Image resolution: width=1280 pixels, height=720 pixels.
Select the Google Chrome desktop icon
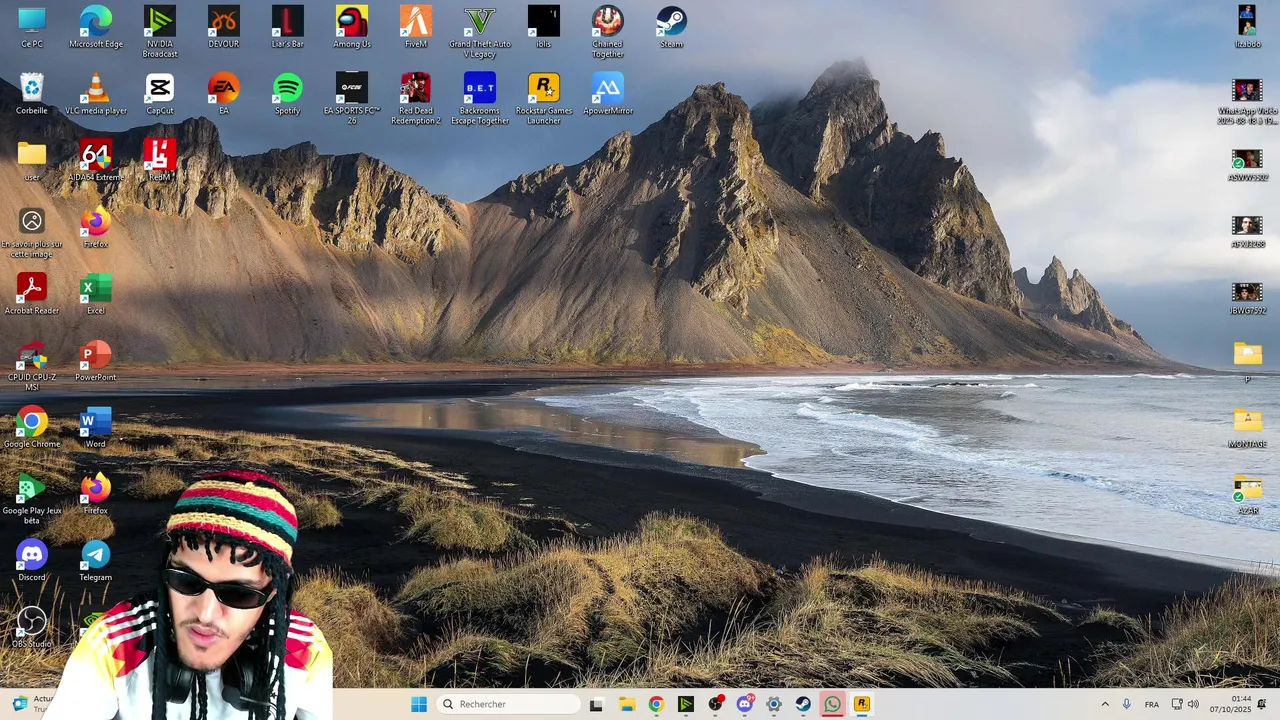pyautogui.click(x=32, y=428)
